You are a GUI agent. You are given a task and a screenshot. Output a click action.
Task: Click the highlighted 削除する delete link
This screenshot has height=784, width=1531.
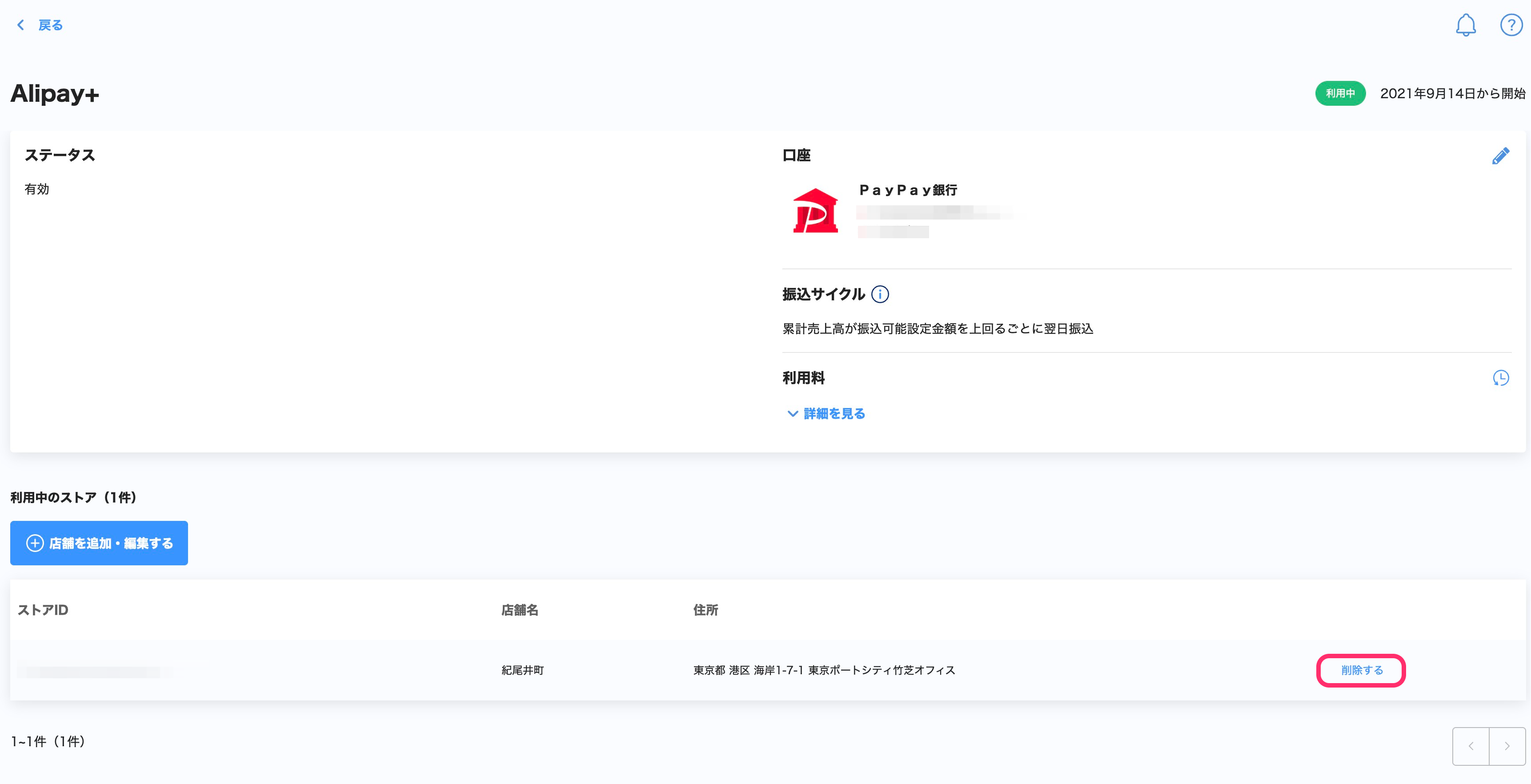coord(1361,671)
